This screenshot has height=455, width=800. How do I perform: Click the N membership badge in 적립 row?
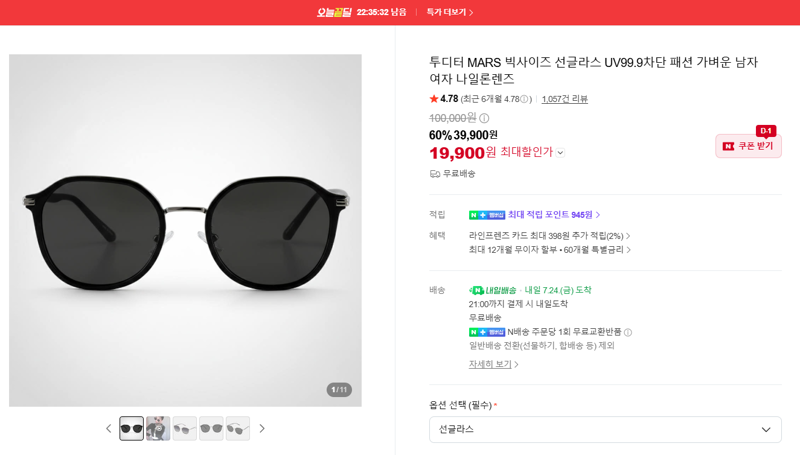point(487,215)
